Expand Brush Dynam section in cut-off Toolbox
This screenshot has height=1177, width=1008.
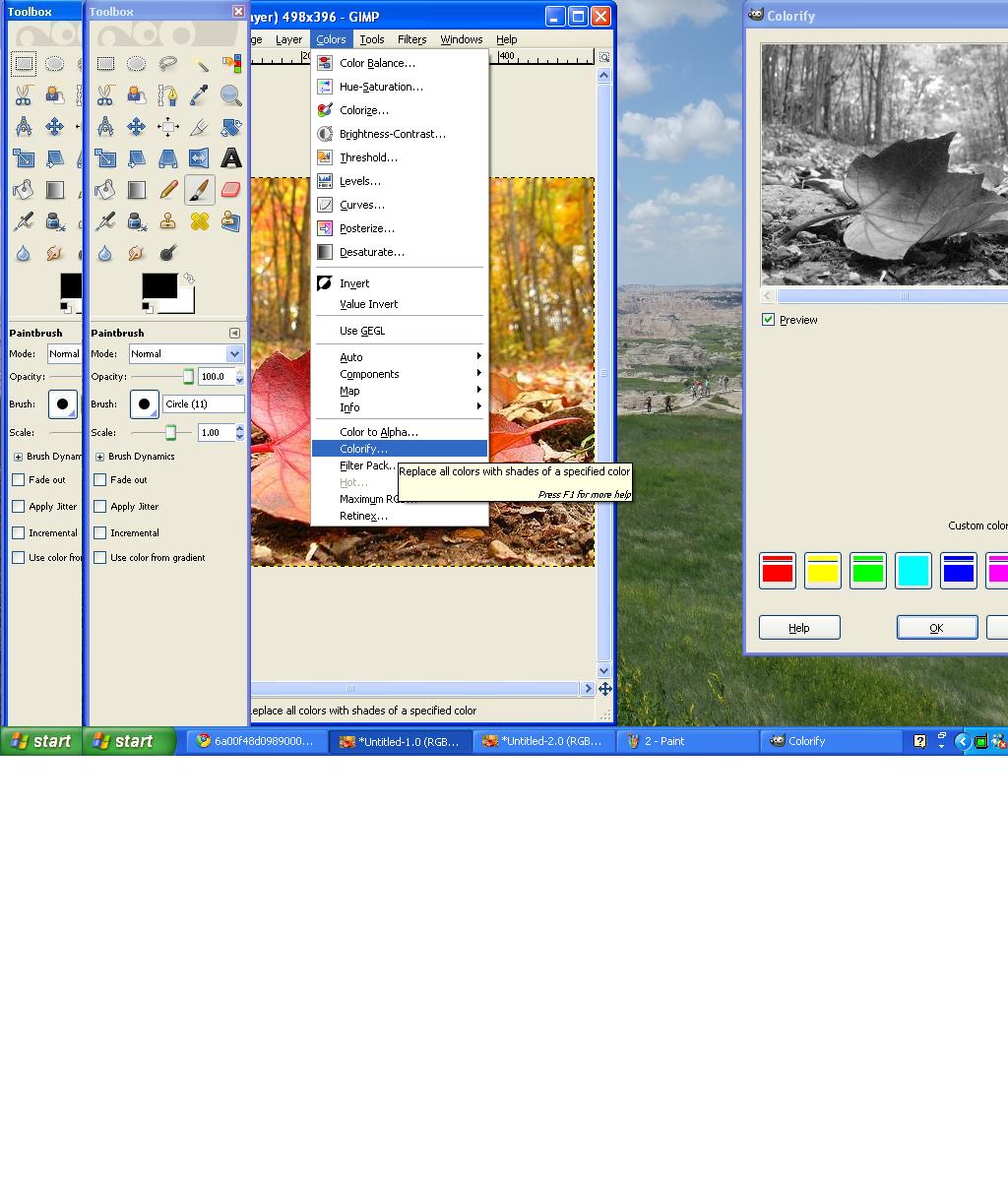coord(18,457)
